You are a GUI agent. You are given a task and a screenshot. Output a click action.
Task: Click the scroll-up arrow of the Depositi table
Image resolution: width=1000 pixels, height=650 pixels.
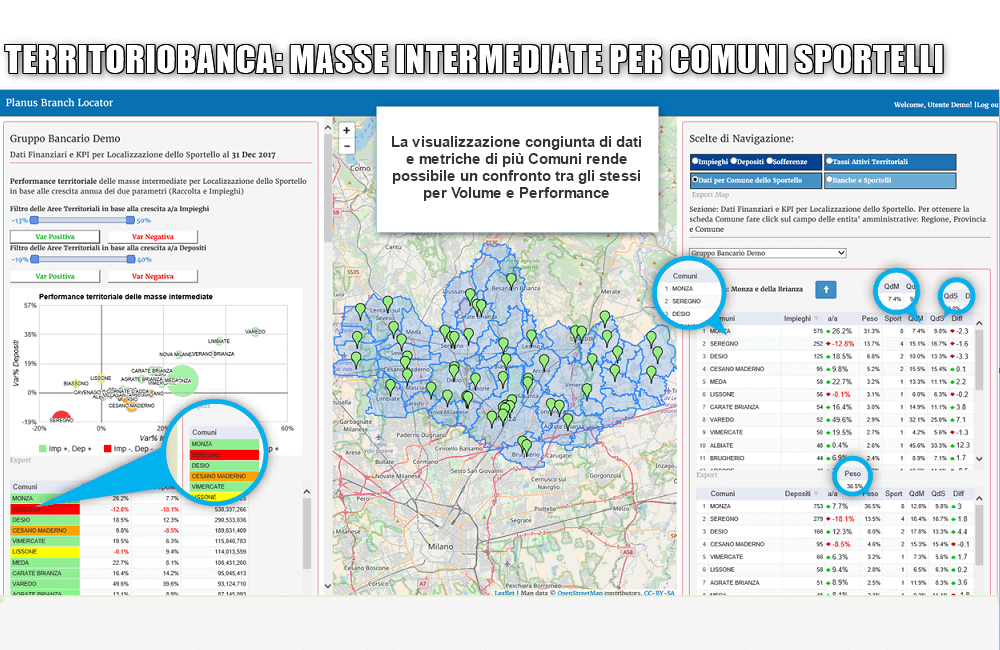pyautogui.click(x=980, y=499)
